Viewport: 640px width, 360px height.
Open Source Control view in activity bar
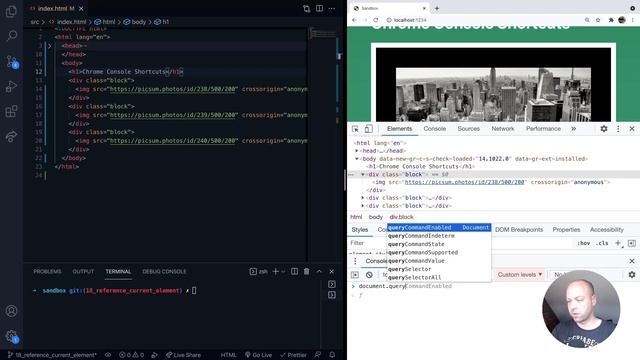point(11,62)
